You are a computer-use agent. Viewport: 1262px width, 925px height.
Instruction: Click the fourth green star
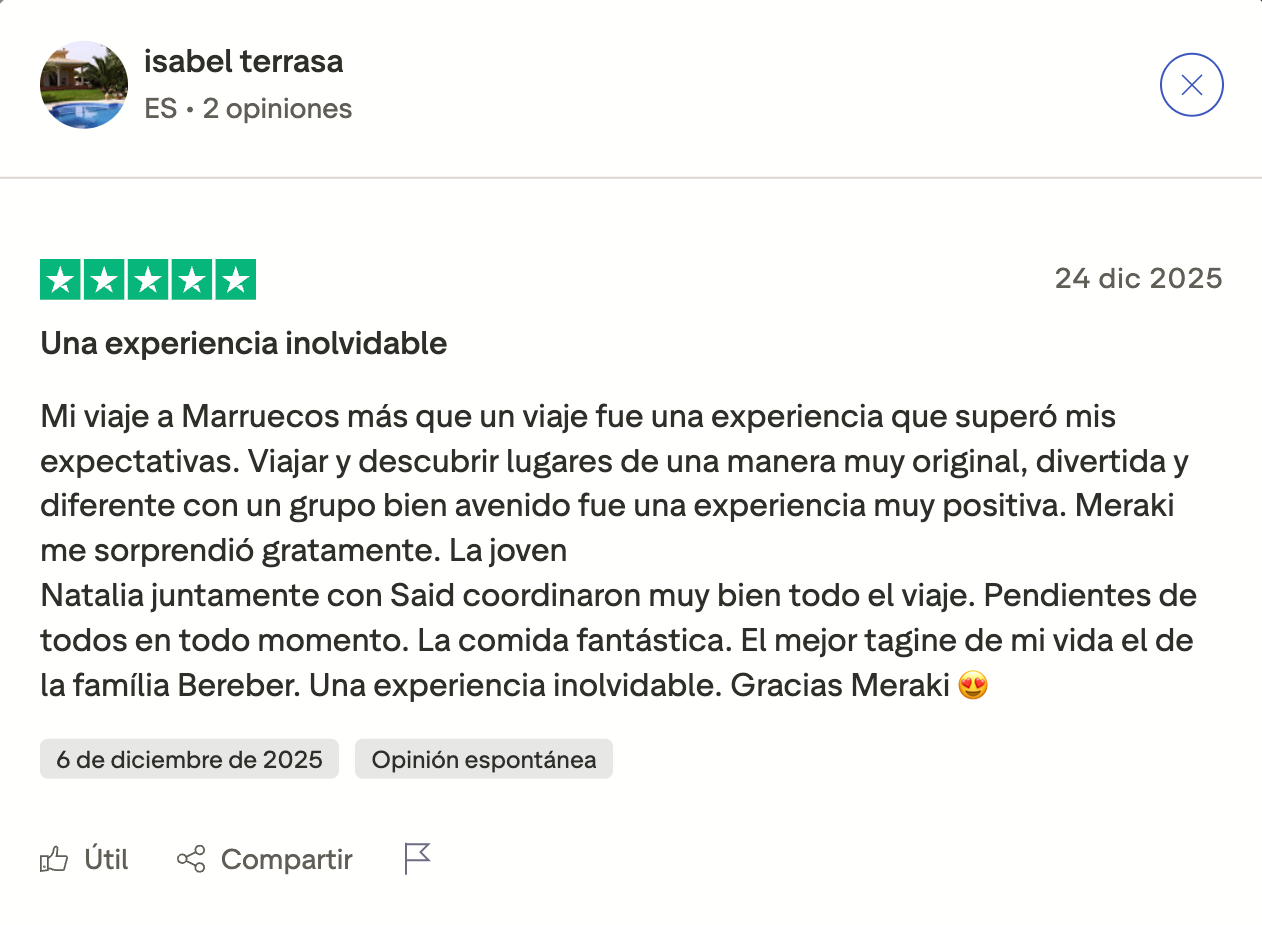(x=191, y=280)
